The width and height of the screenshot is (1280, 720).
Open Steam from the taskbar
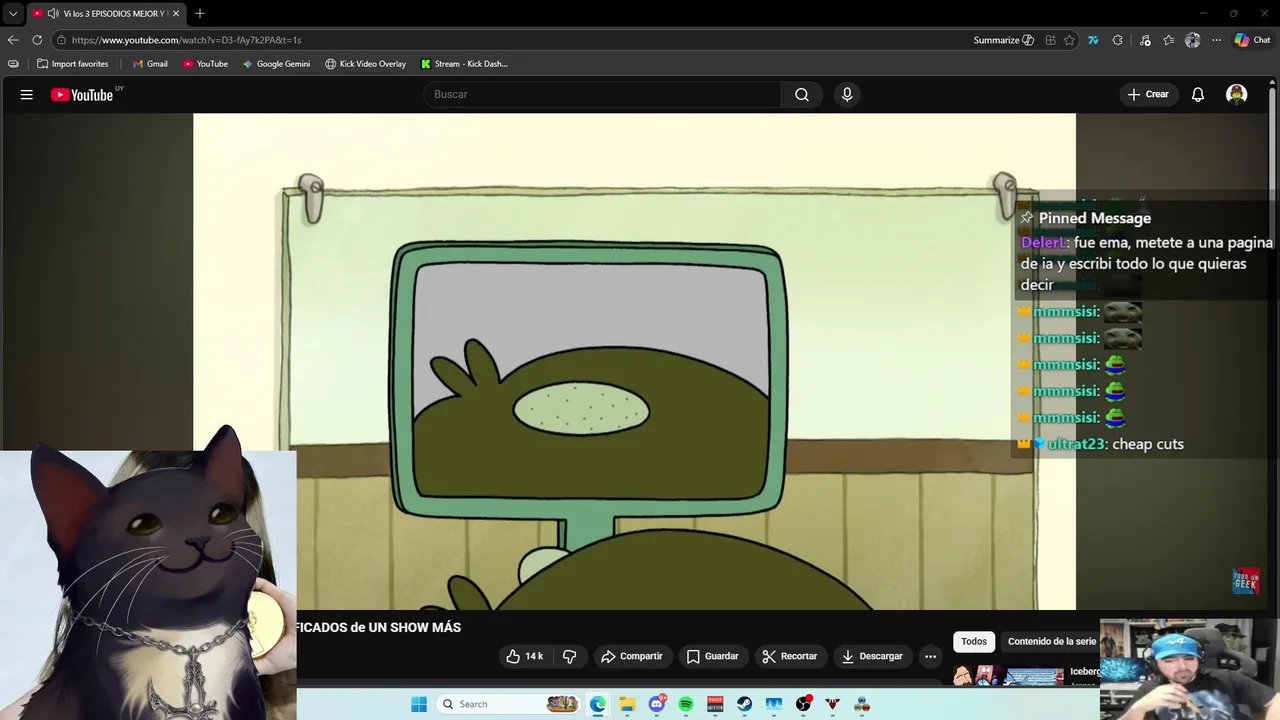click(744, 704)
